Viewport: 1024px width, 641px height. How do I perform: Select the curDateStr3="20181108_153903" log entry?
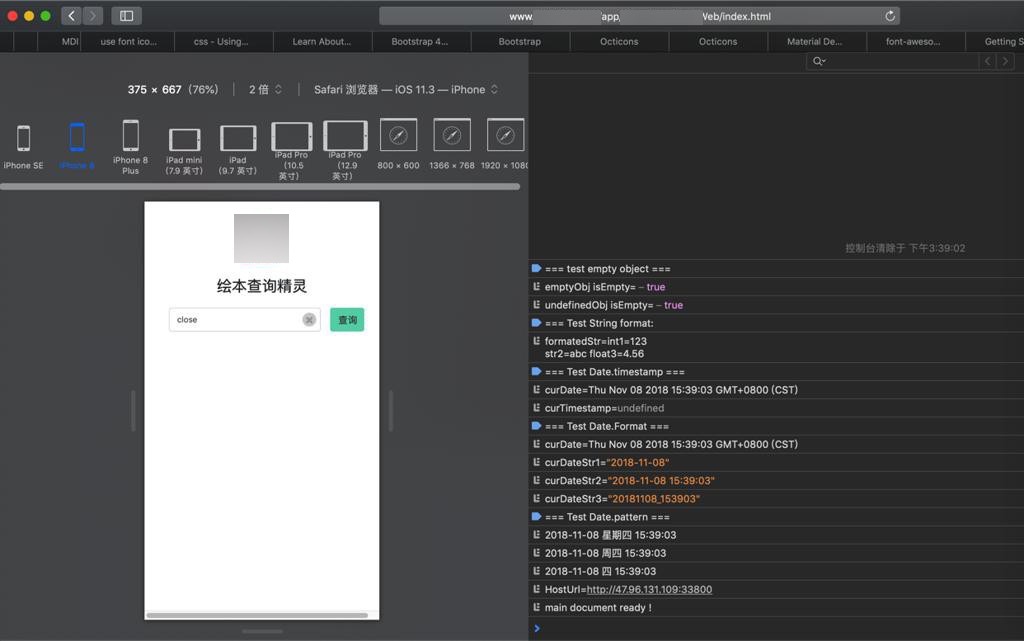click(x=776, y=499)
